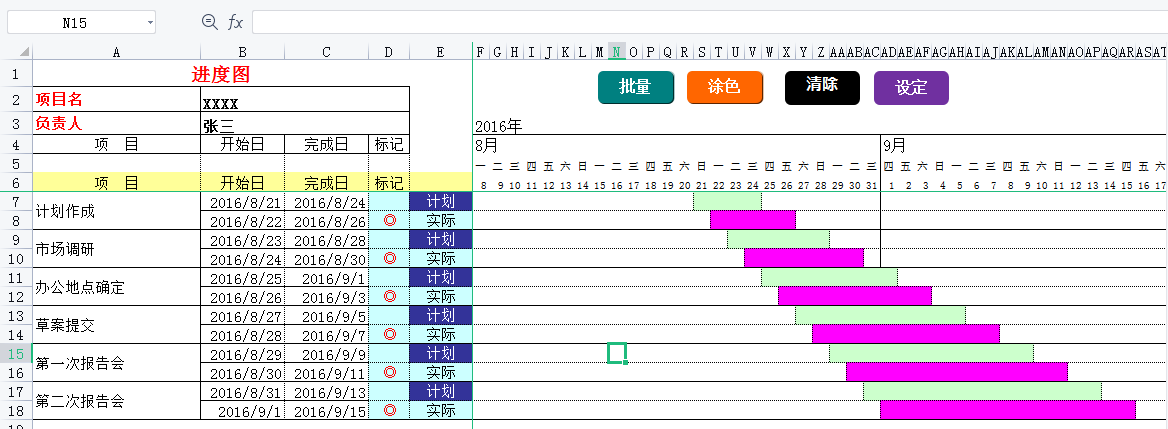
Task: Click the xxxx project name cell
Action: [x=305, y=99]
